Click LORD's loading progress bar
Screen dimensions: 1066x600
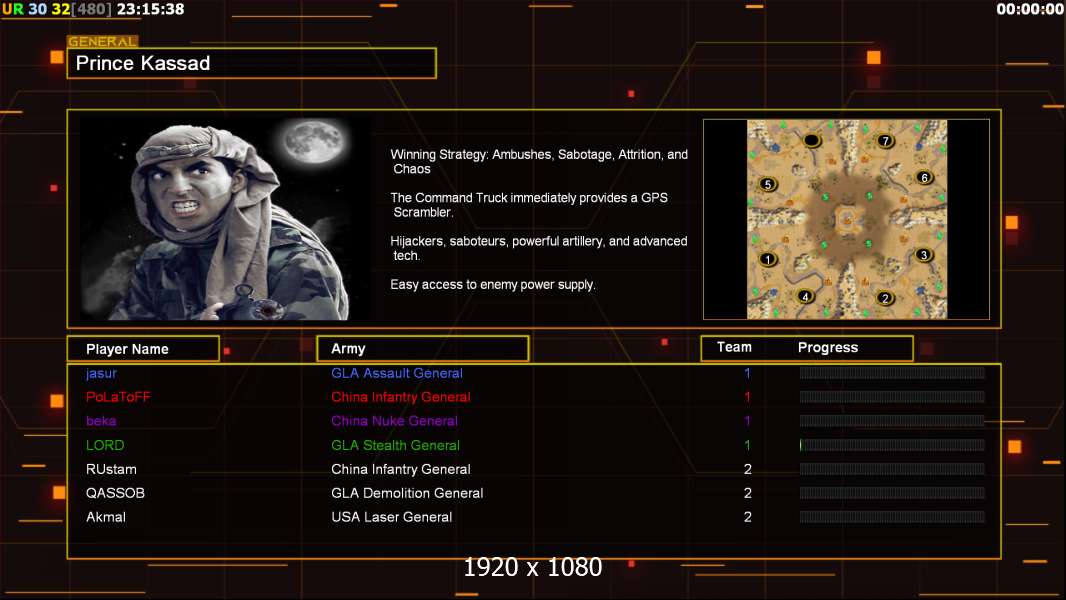(892, 445)
